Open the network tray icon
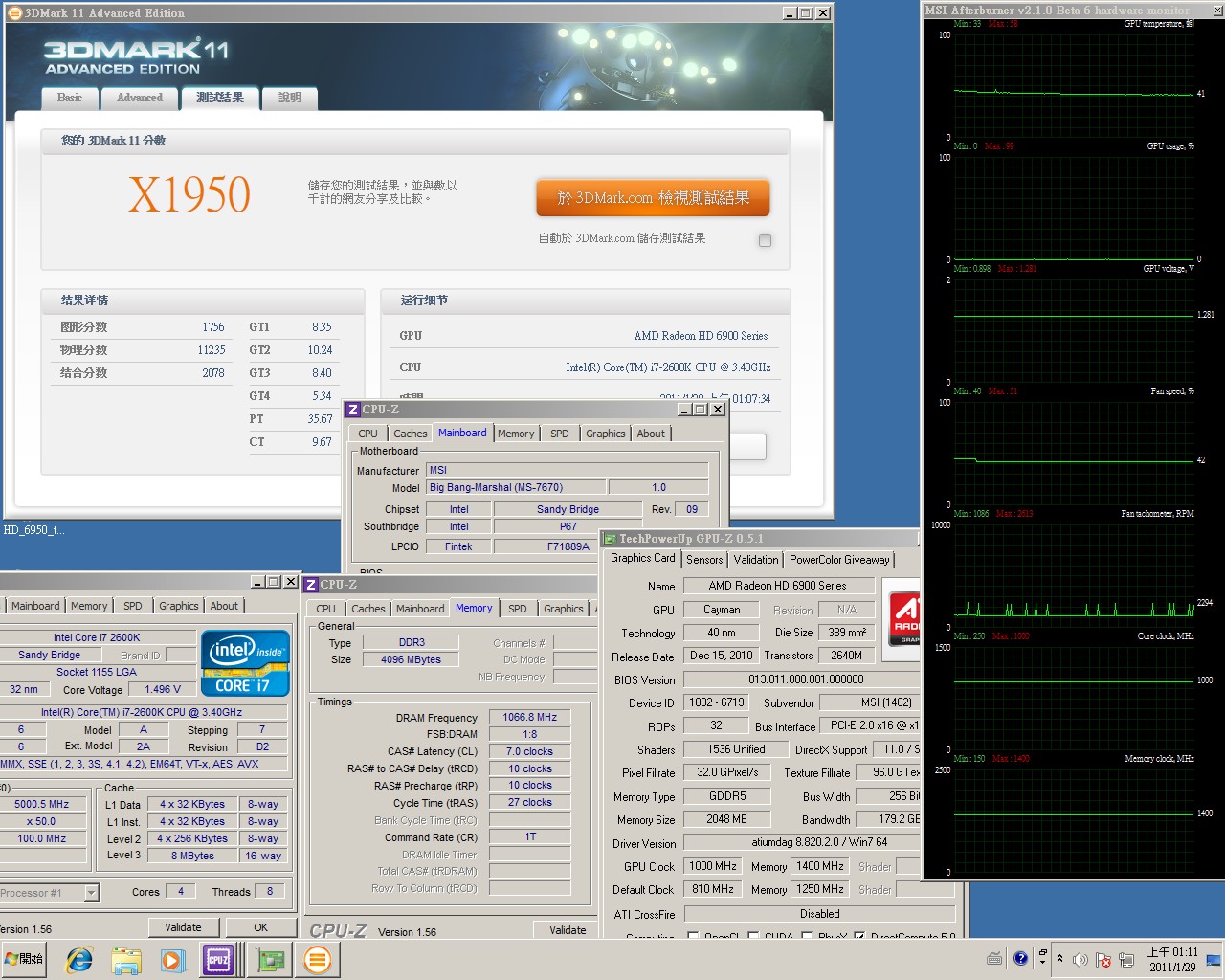Viewport: 1225px width, 980px height. (1126, 960)
